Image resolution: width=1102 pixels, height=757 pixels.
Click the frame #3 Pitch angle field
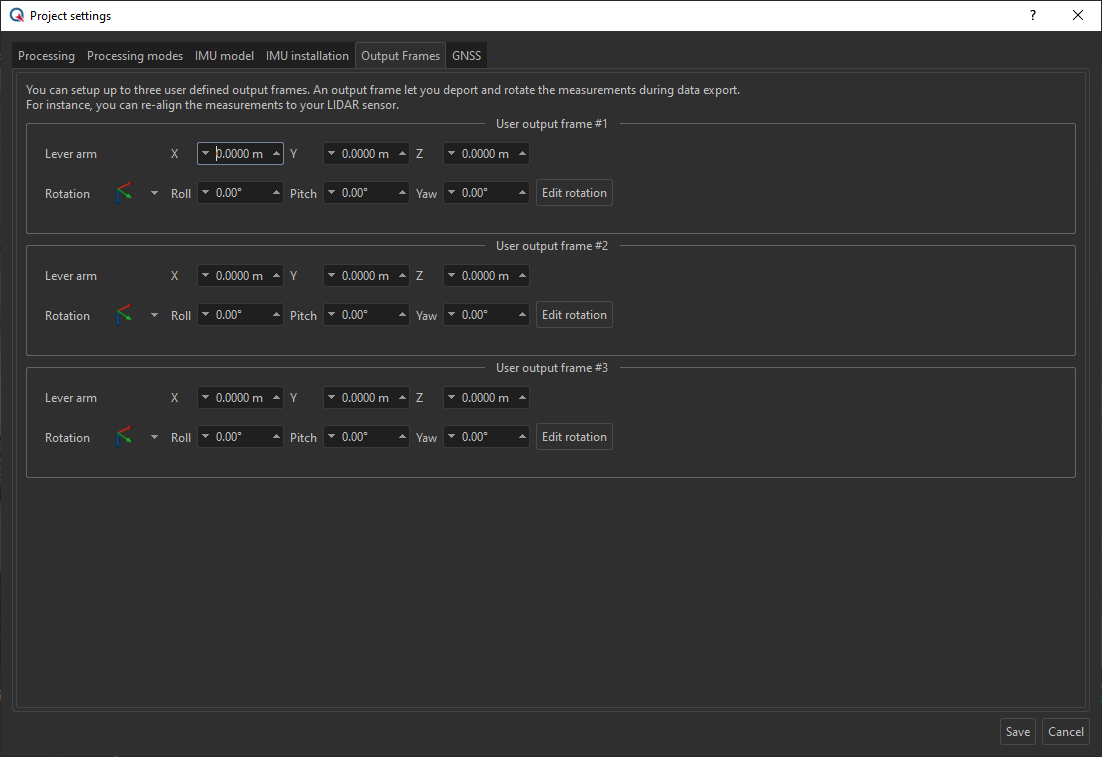click(365, 437)
